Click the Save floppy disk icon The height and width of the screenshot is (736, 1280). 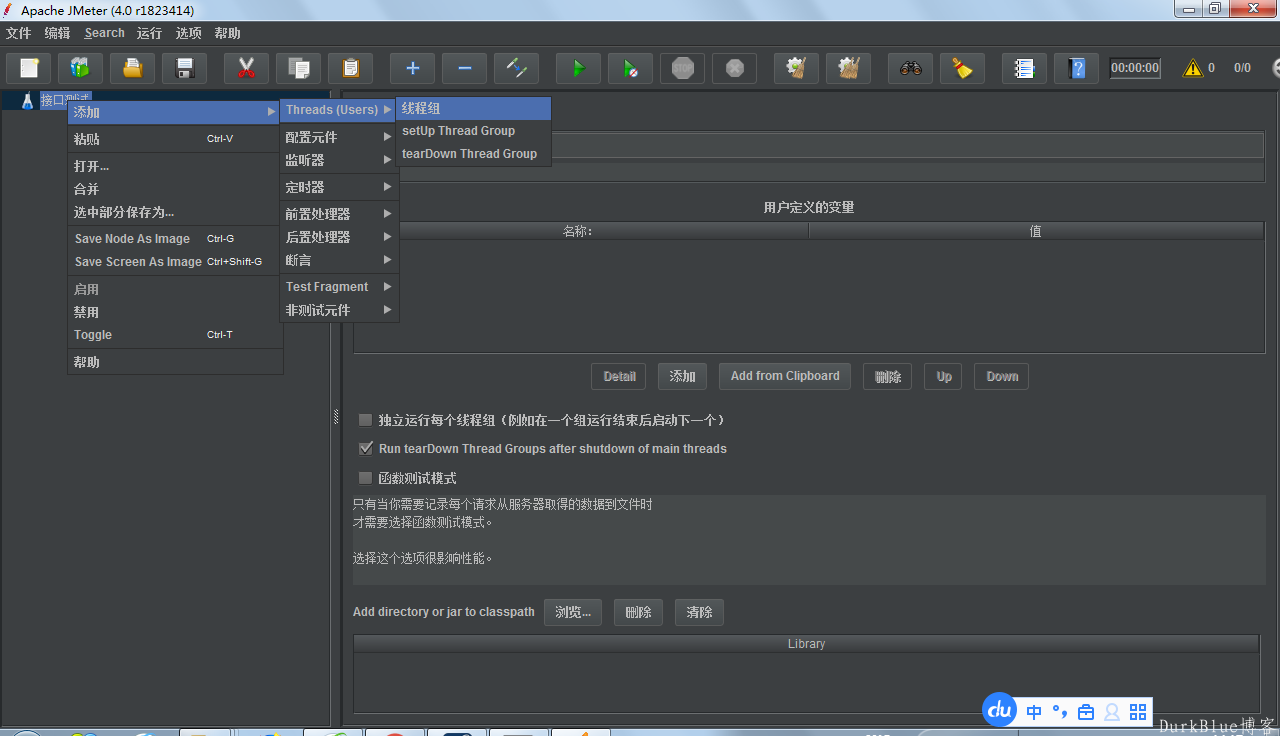click(184, 68)
